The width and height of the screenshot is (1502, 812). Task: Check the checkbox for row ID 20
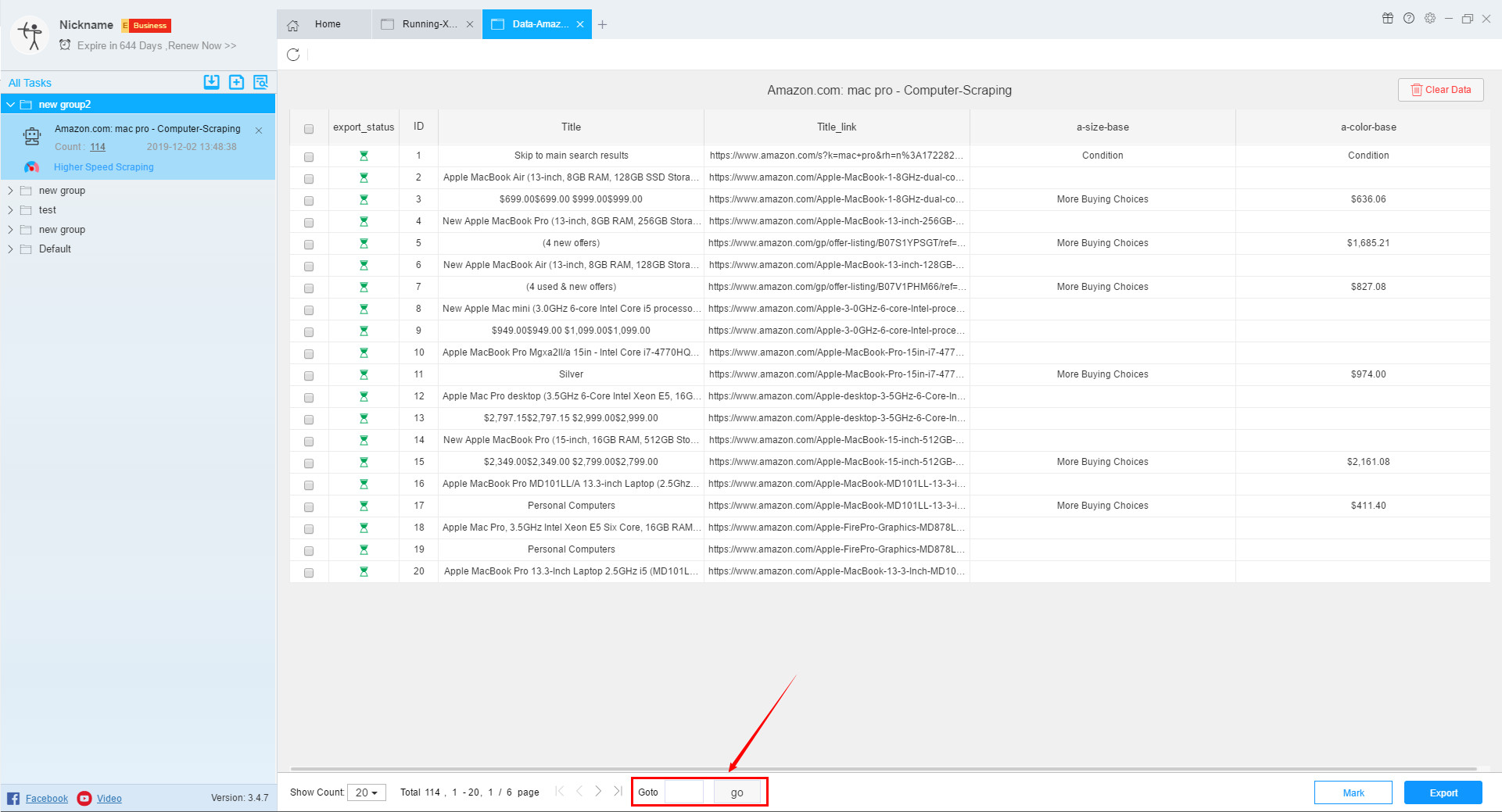click(309, 573)
